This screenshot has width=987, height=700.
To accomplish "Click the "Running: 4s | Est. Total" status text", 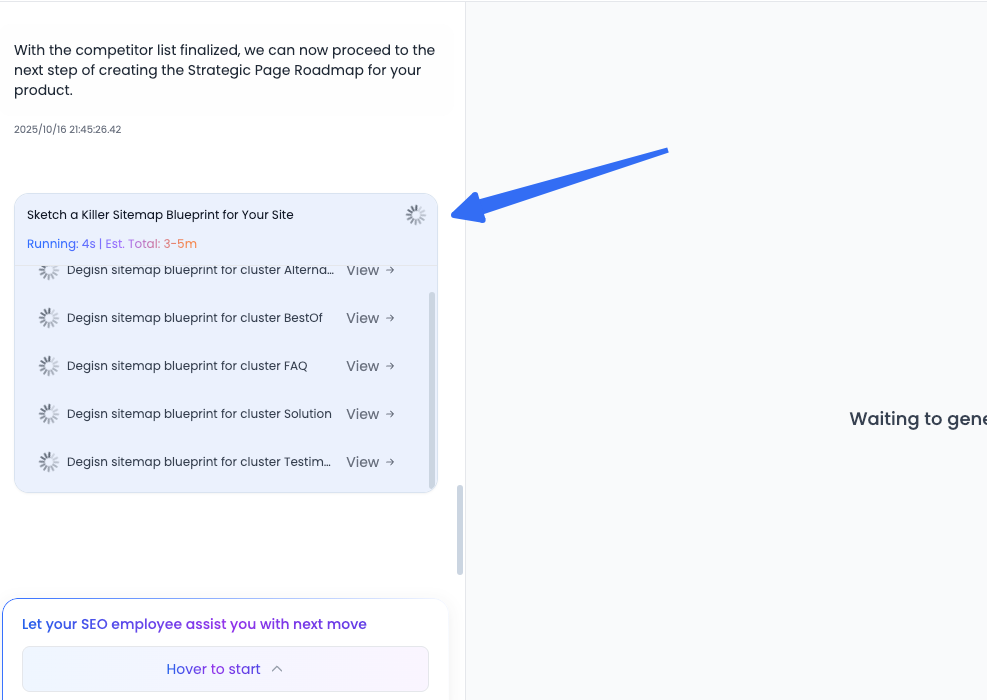I will 112,244.
